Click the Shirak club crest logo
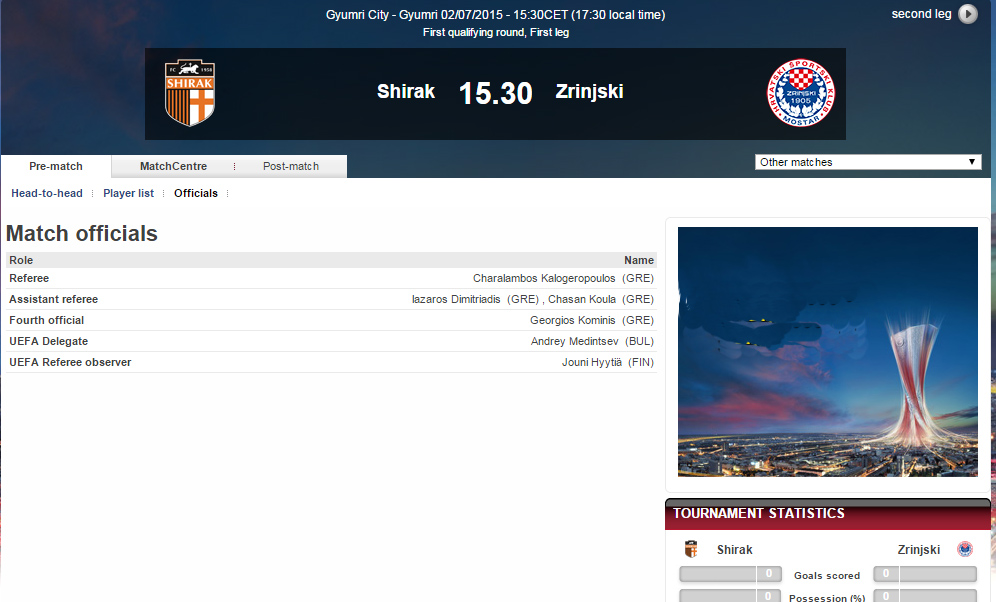The width and height of the screenshot is (996, 602). pyautogui.click(x=190, y=93)
